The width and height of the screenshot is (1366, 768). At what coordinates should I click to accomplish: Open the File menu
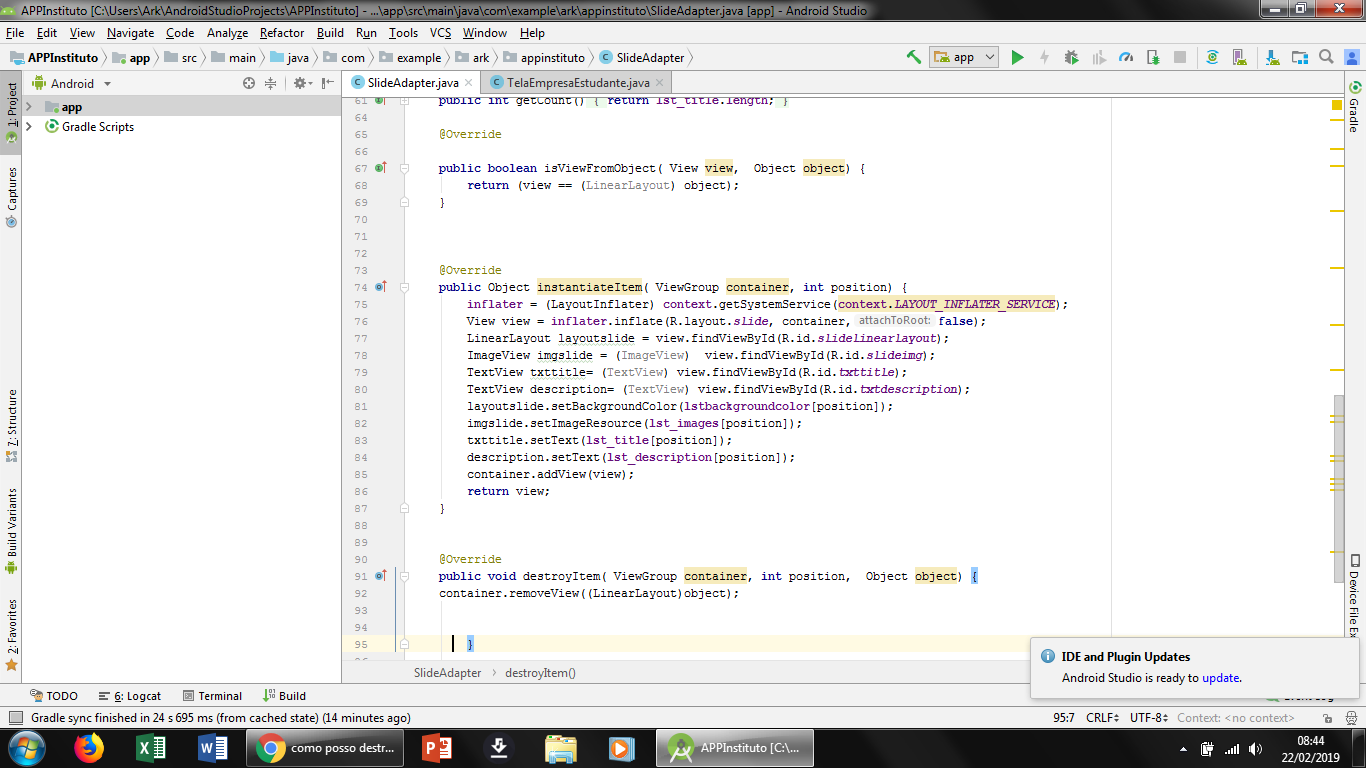point(15,33)
